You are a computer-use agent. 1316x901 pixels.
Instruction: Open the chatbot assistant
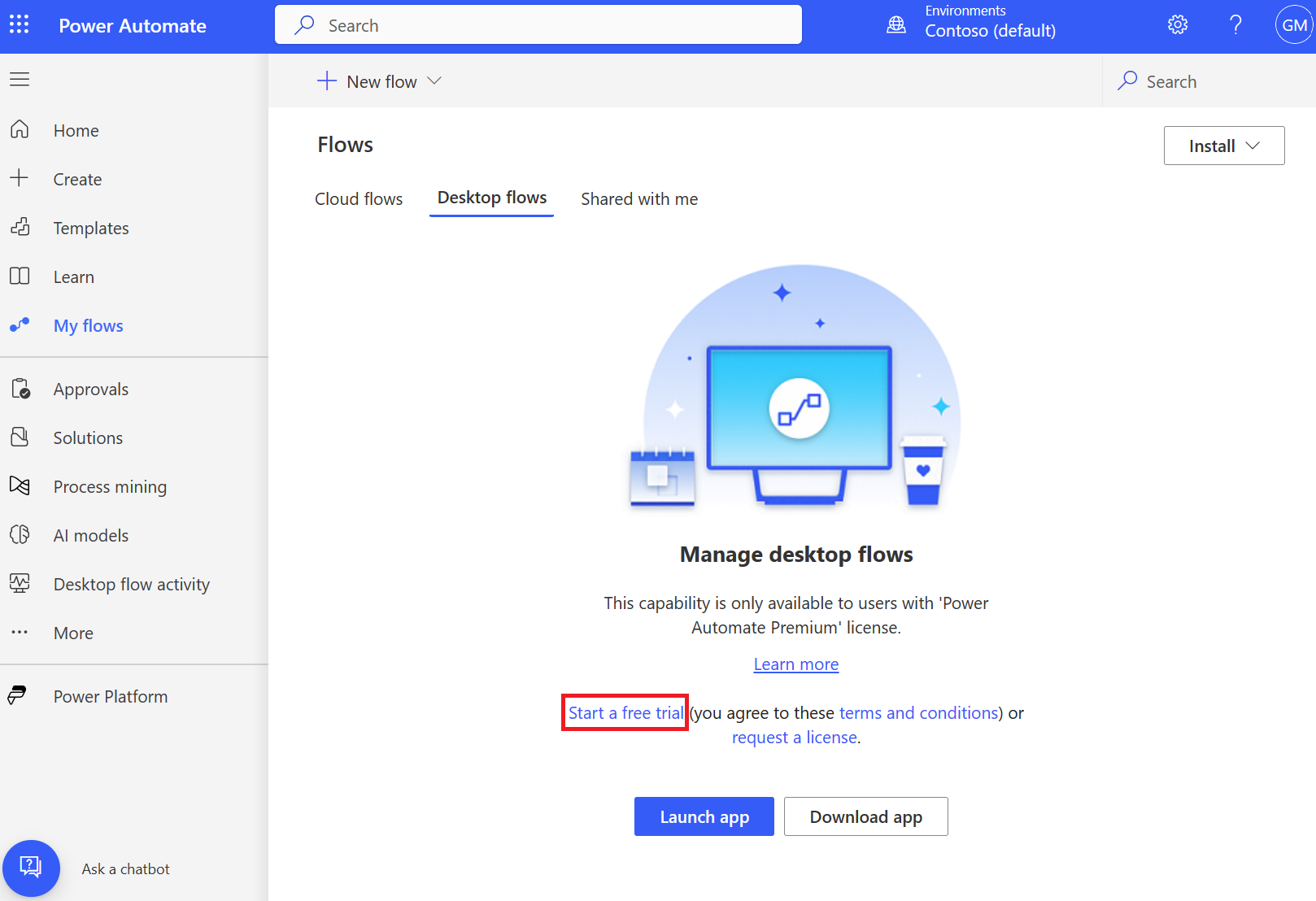point(32,868)
